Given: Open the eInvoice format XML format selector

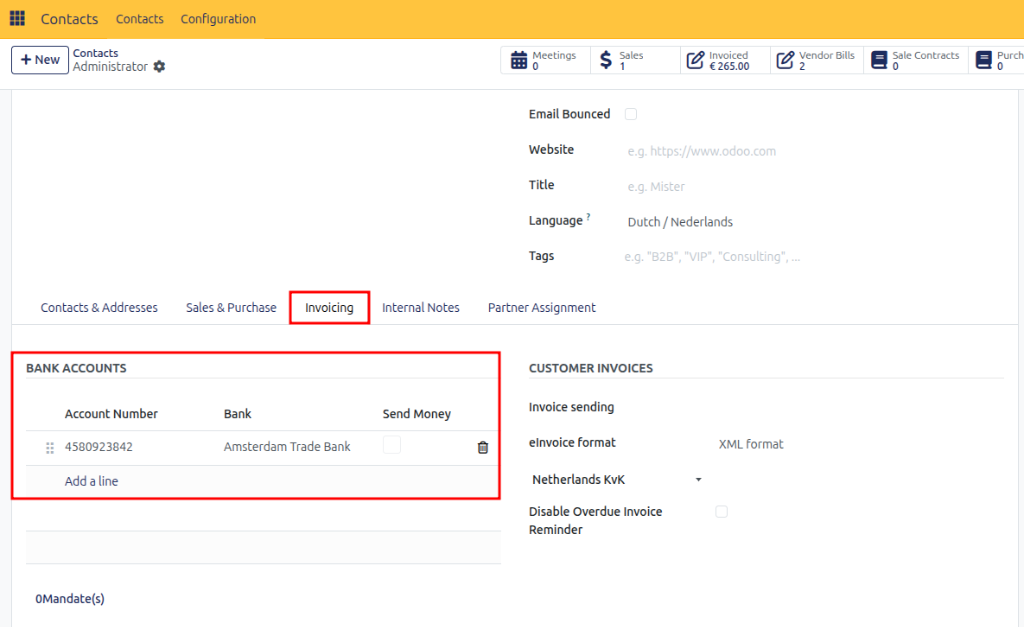Looking at the screenshot, I should tap(751, 444).
